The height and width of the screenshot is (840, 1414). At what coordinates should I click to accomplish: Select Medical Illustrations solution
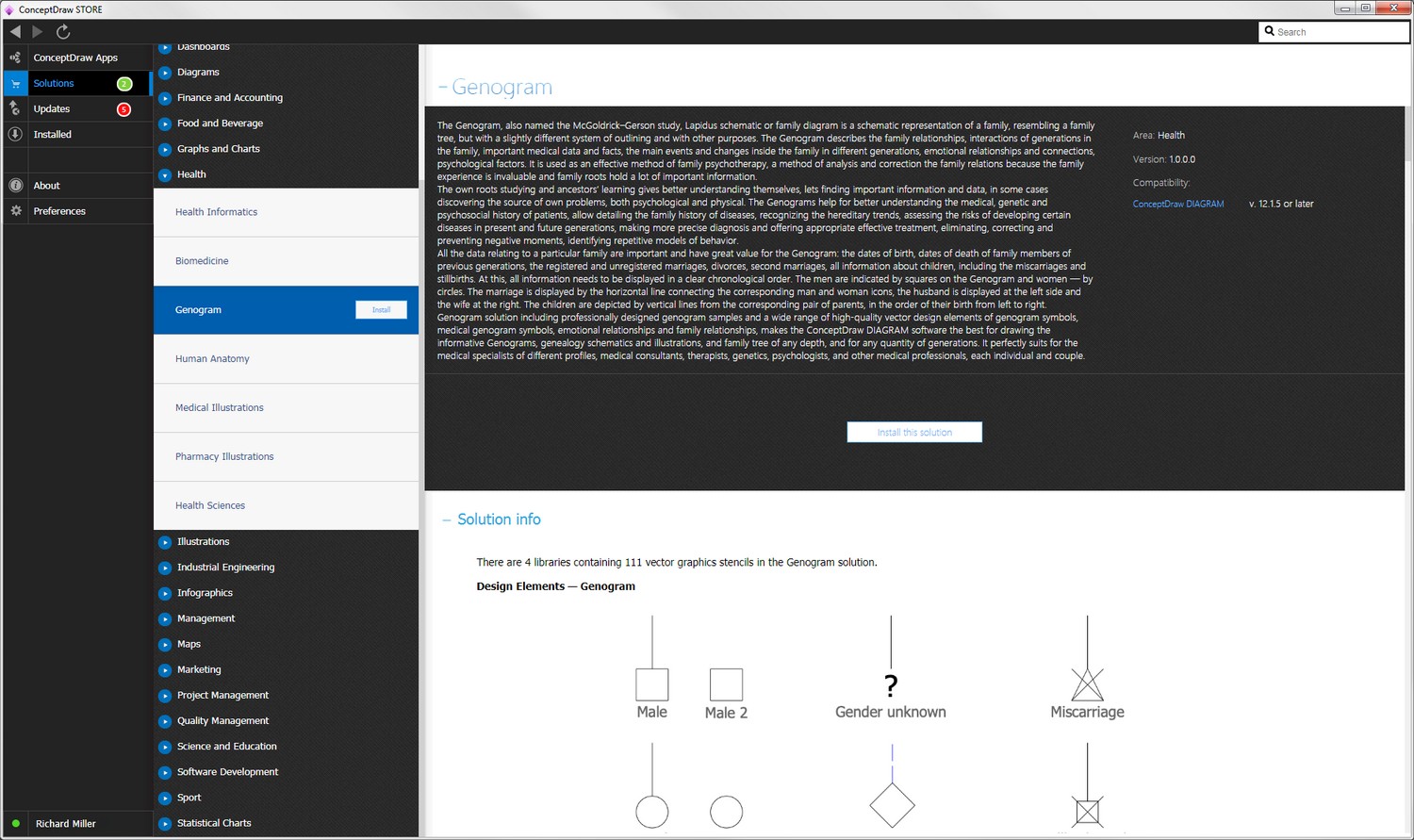pos(286,408)
